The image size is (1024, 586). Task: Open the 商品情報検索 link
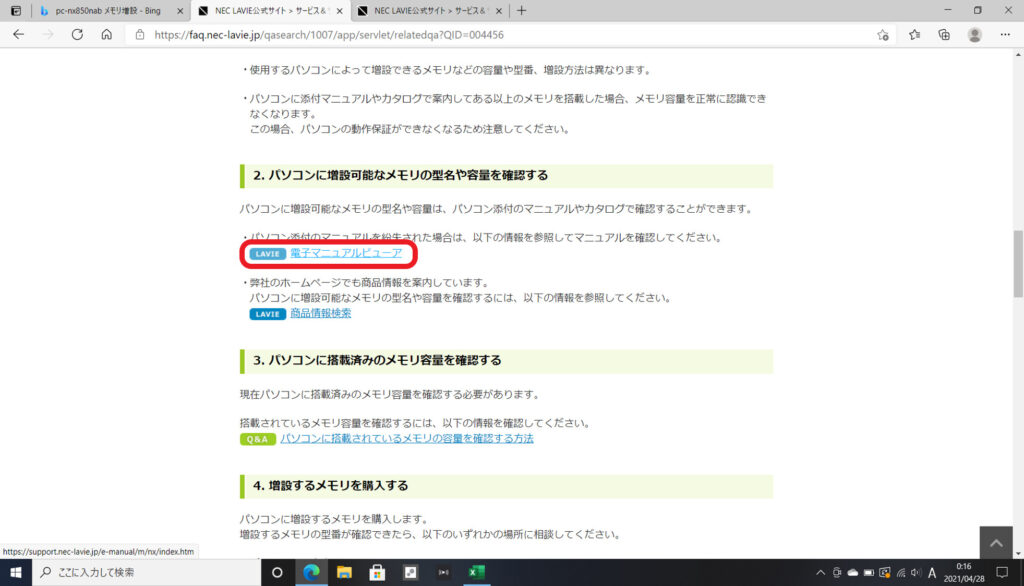(x=320, y=313)
